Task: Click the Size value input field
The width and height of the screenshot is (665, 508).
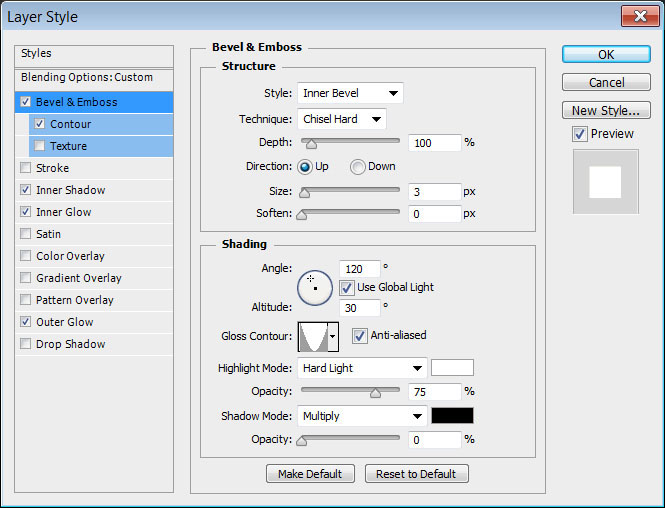Action: click(434, 191)
